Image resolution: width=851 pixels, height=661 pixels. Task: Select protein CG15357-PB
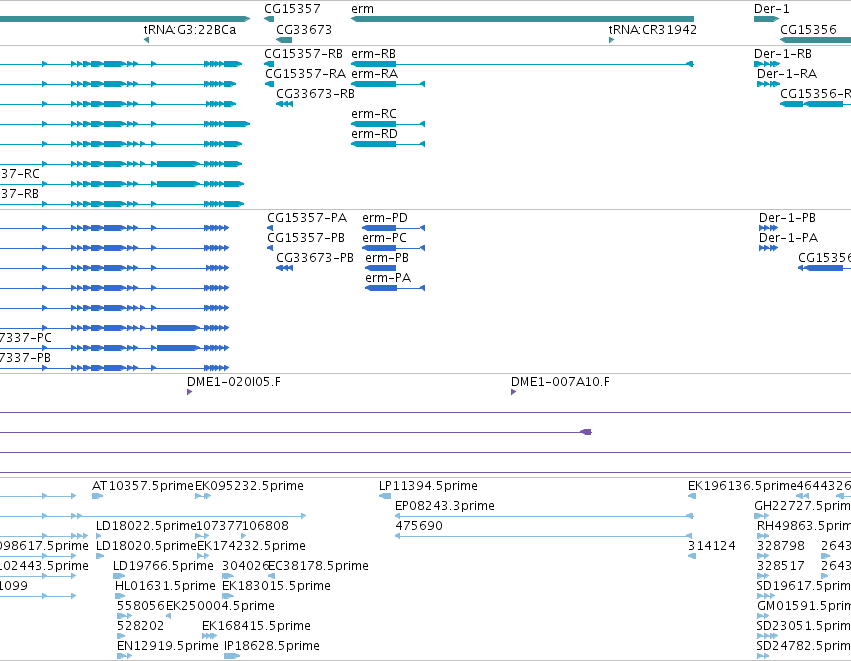pos(270,248)
